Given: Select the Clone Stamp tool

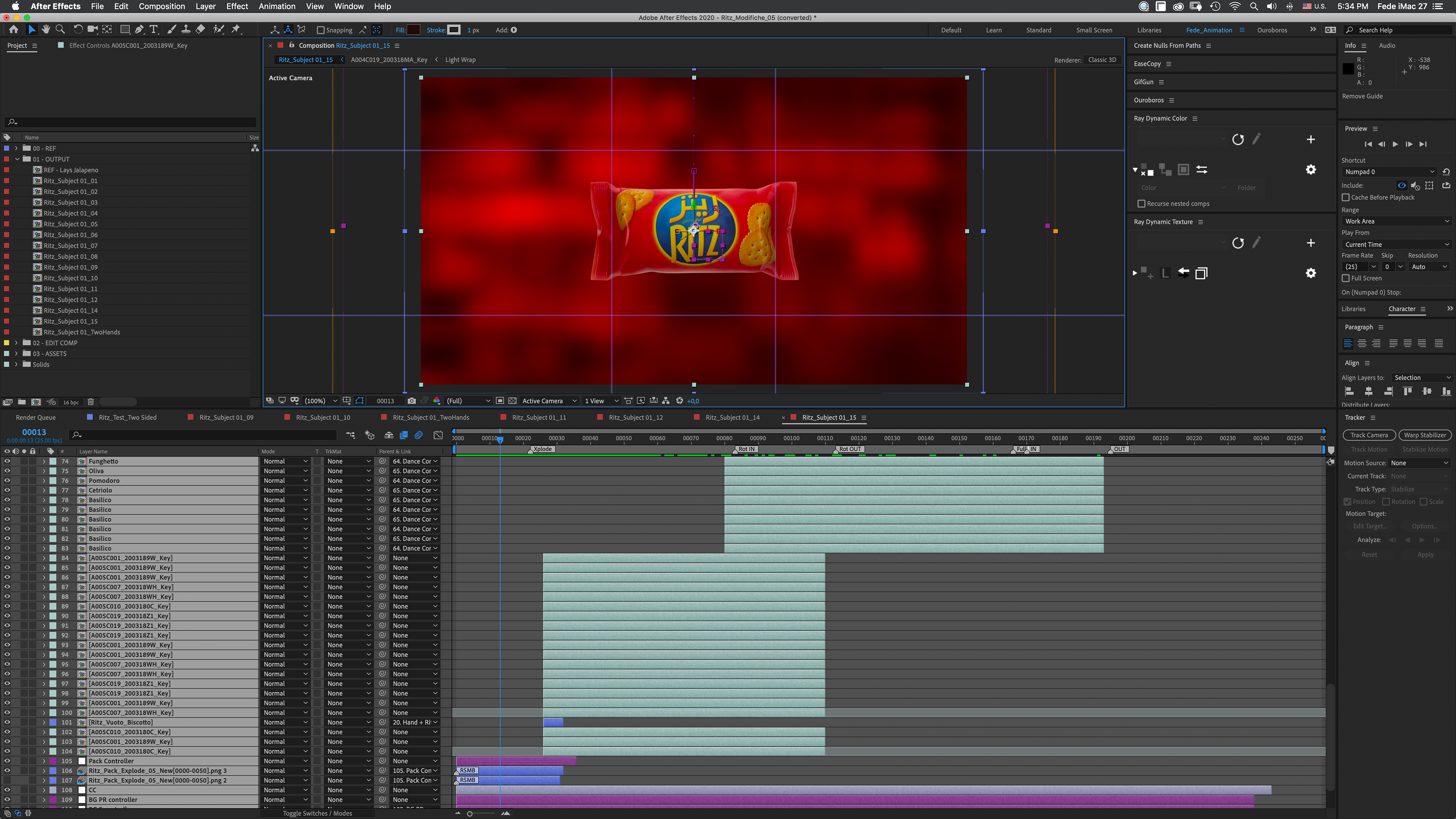Looking at the screenshot, I should pos(185,30).
